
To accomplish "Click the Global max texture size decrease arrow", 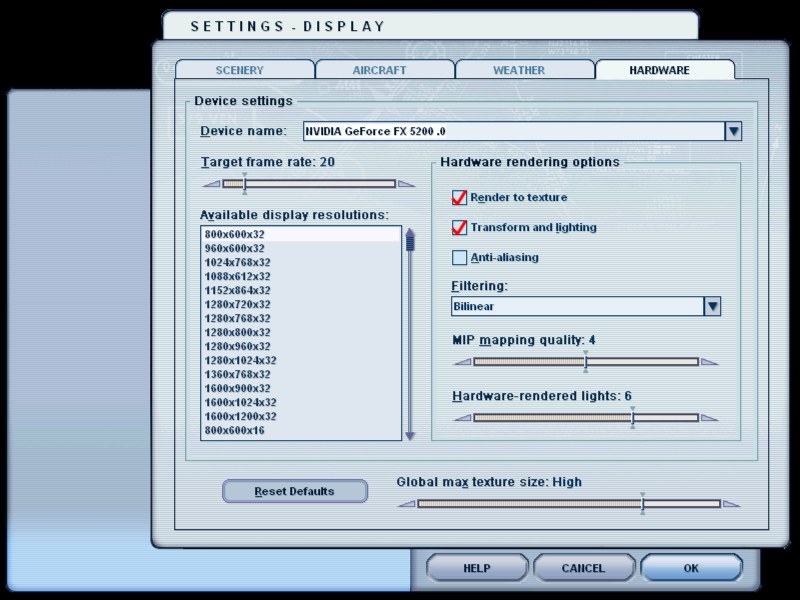I will click(405, 503).
